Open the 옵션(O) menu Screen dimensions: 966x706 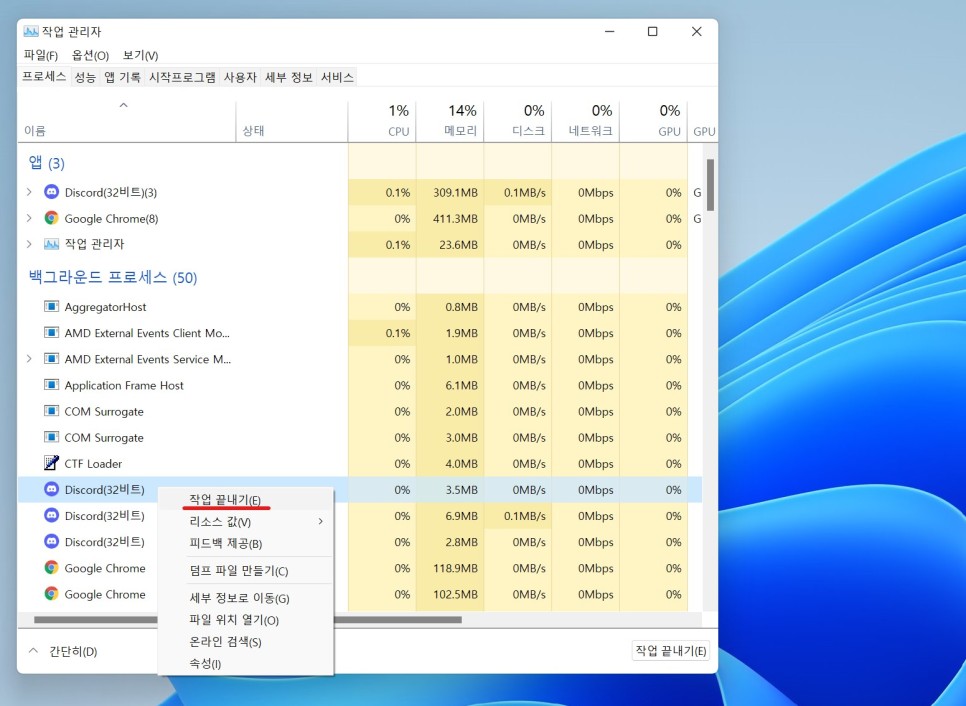90,55
